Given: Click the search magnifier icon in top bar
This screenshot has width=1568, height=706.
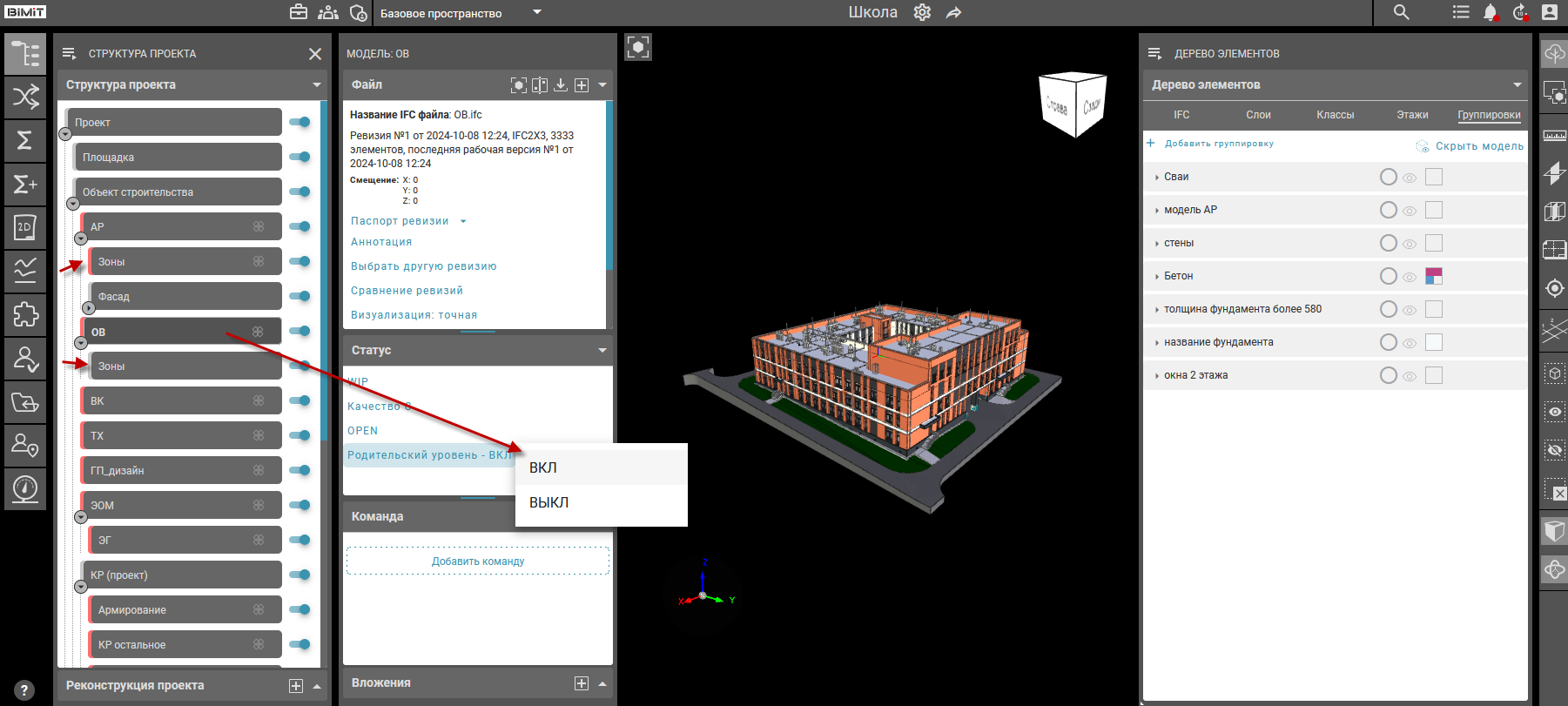Looking at the screenshot, I should pos(1401,12).
